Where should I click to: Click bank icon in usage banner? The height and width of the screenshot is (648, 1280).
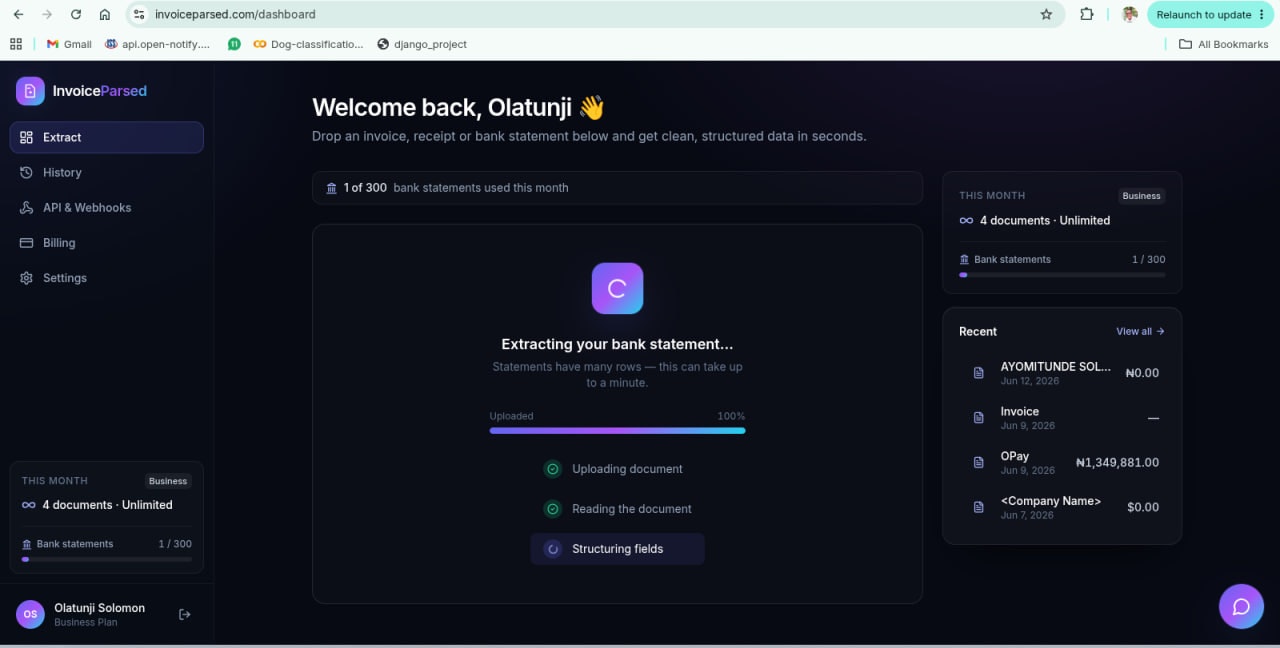click(x=332, y=188)
